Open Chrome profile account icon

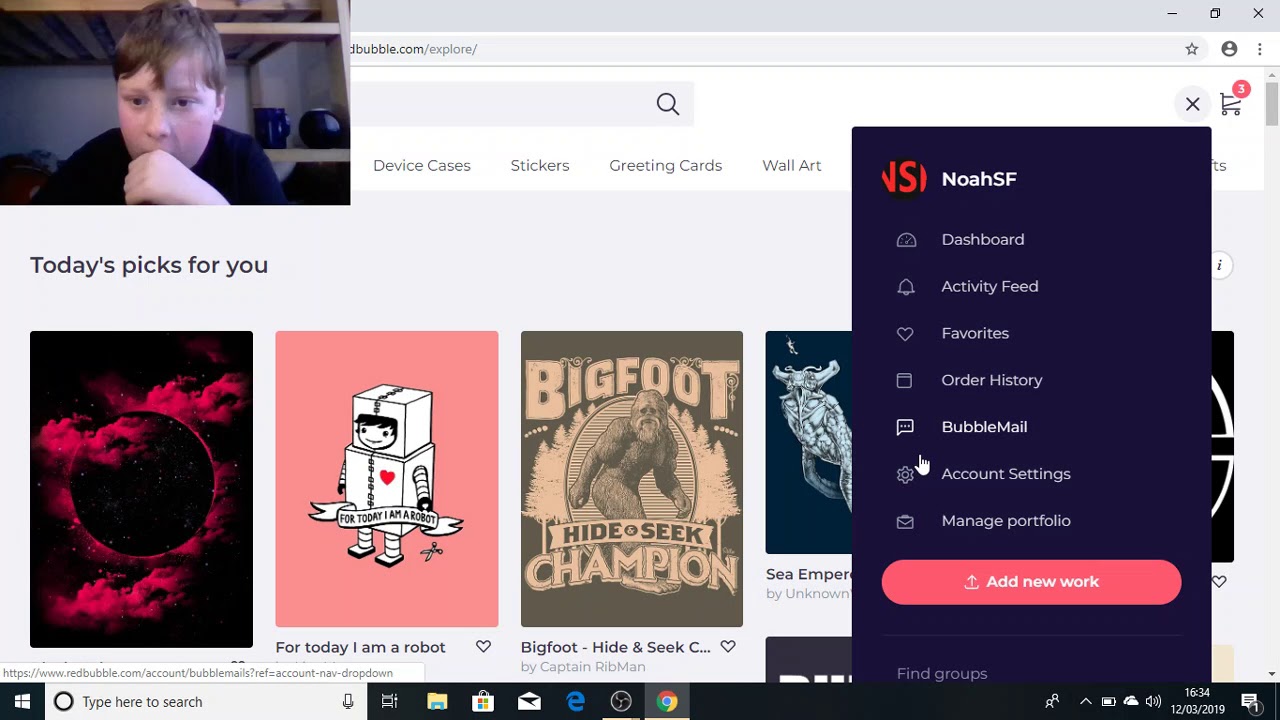pos(1229,49)
